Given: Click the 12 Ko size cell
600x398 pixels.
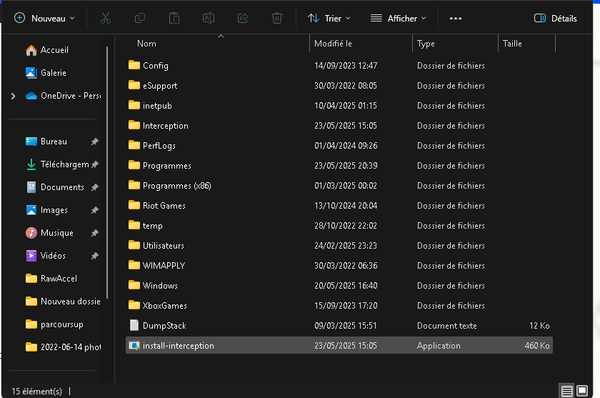Looking at the screenshot, I should [x=540, y=326].
